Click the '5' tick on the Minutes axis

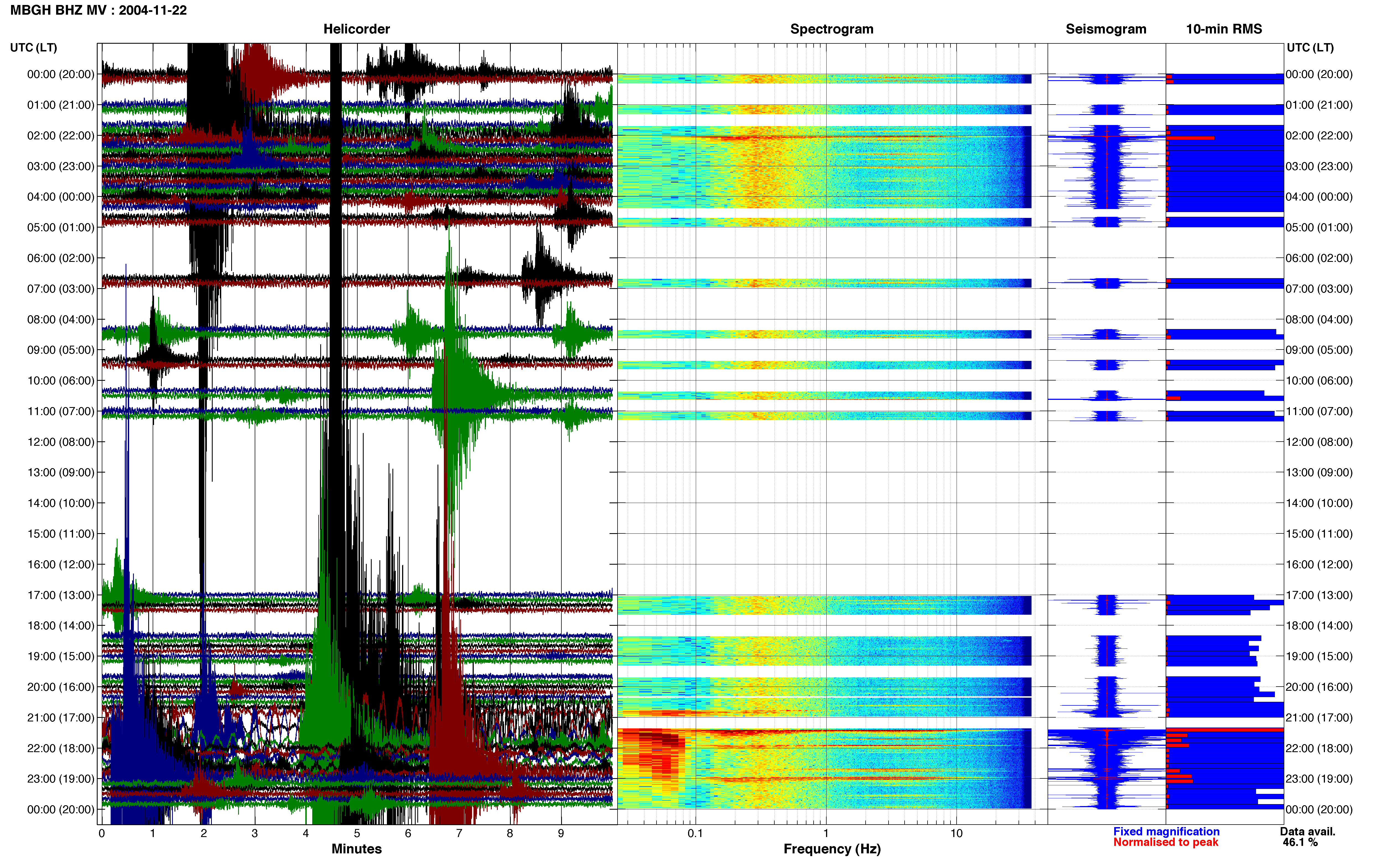357,833
